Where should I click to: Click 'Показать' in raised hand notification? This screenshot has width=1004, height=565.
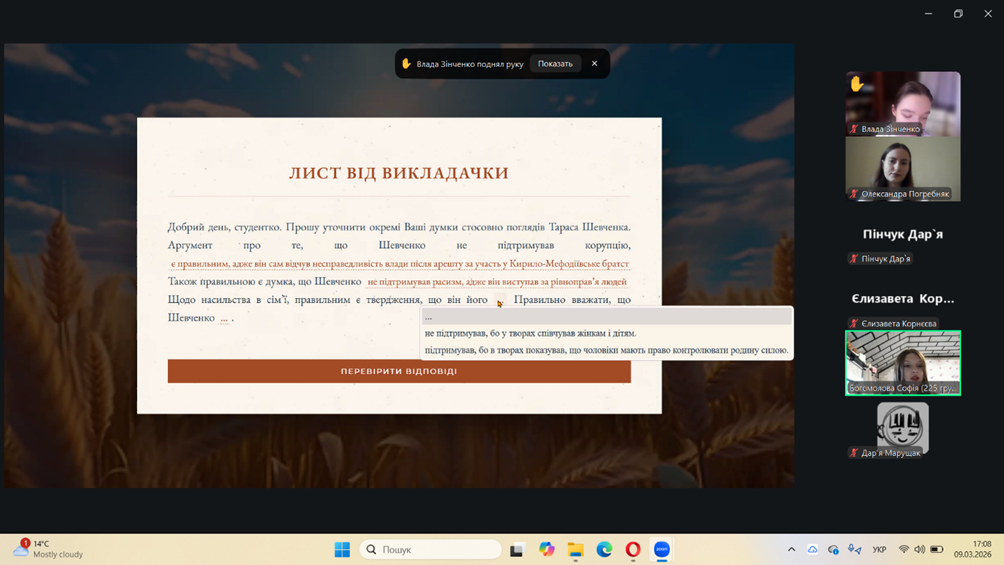(555, 64)
